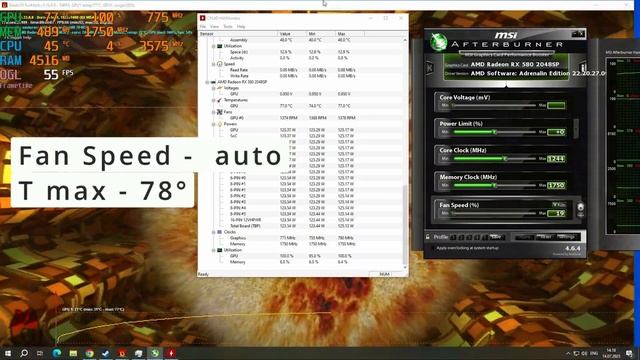Open the File menu in HWMonitor
640x360 pixels.
point(202,27)
